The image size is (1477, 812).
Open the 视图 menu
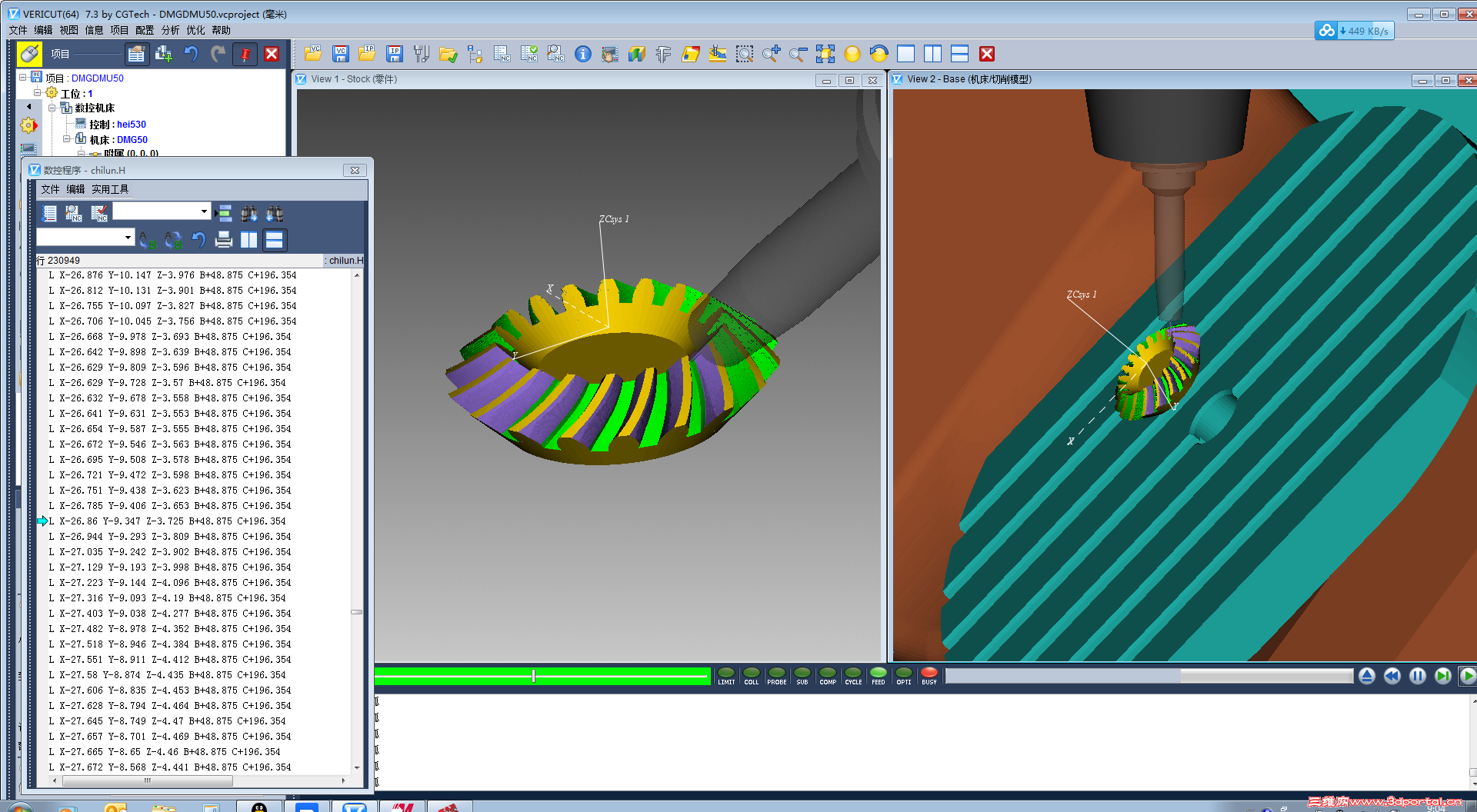coord(68,30)
